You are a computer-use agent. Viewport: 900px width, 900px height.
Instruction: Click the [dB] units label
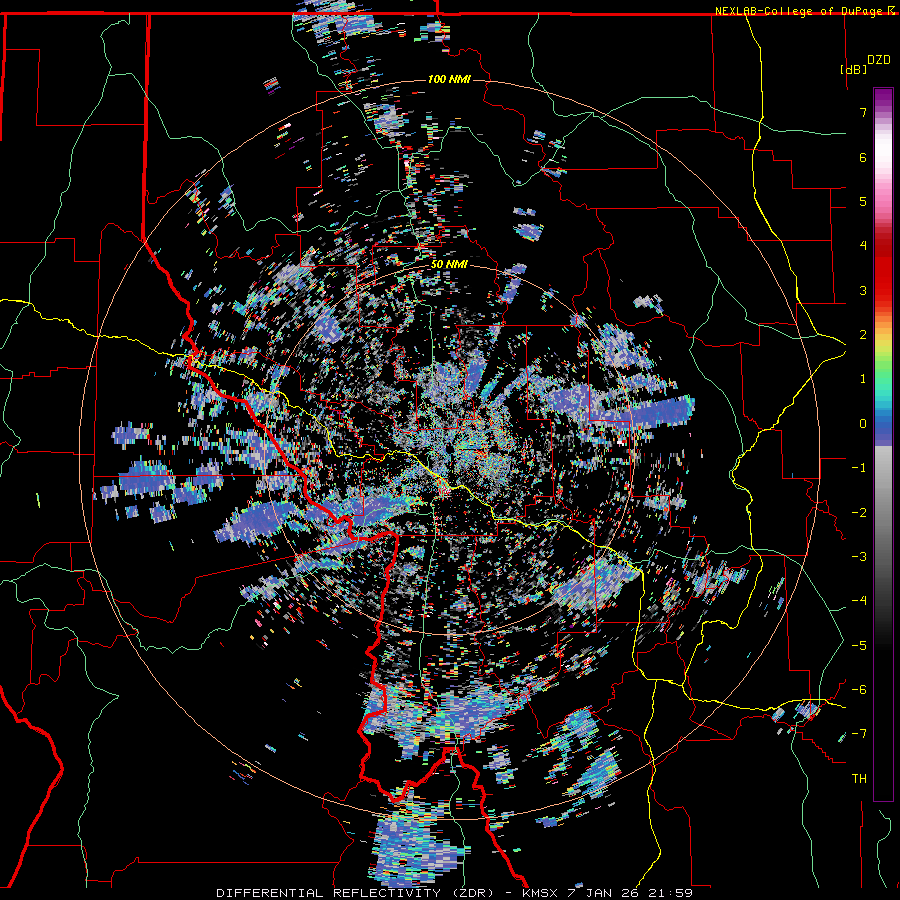coord(854,69)
